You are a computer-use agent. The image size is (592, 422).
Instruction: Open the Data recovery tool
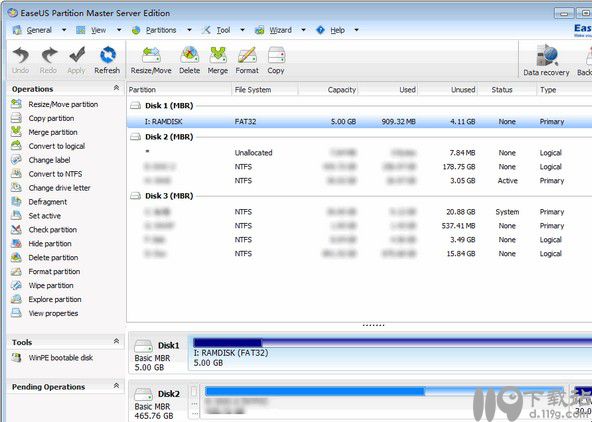546,61
